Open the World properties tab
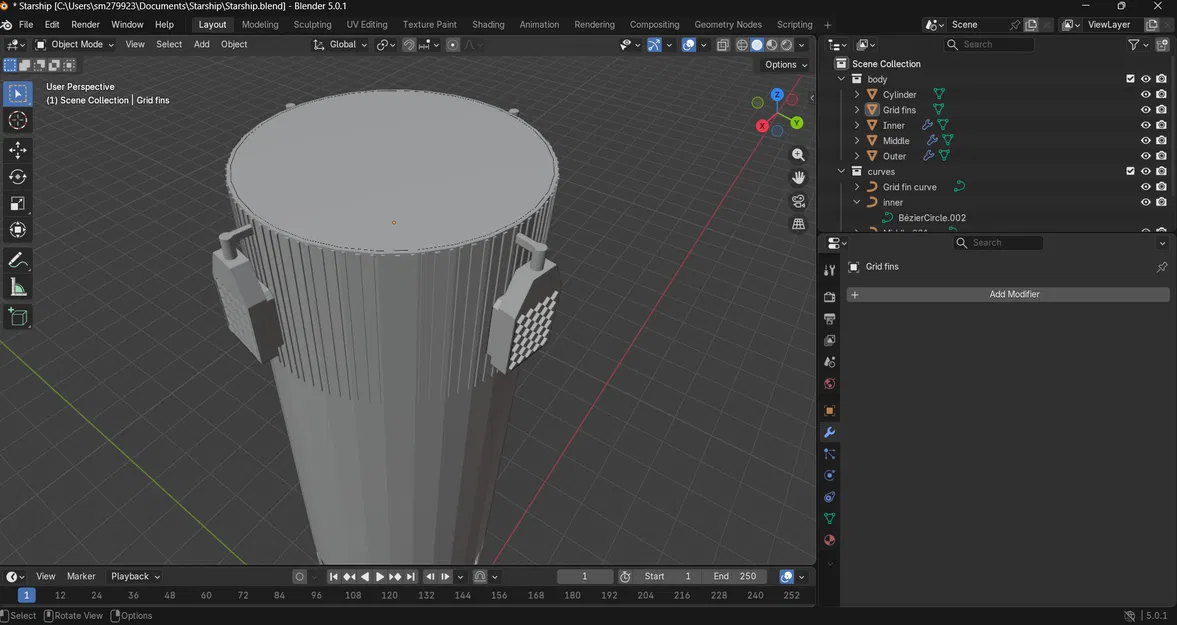This screenshot has width=1177, height=625. coord(829,380)
